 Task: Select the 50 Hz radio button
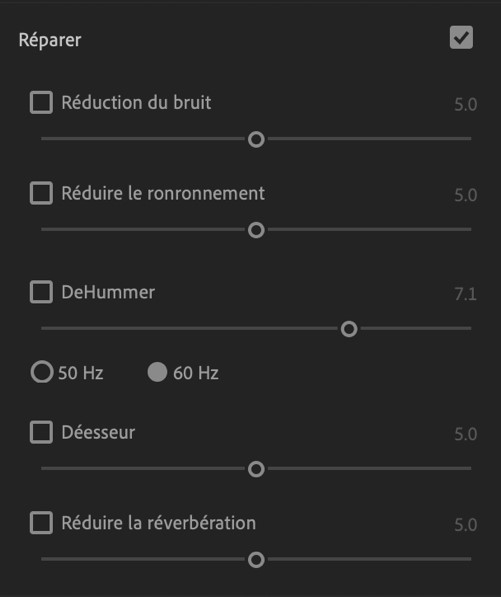pyautogui.click(x=42, y=372)
